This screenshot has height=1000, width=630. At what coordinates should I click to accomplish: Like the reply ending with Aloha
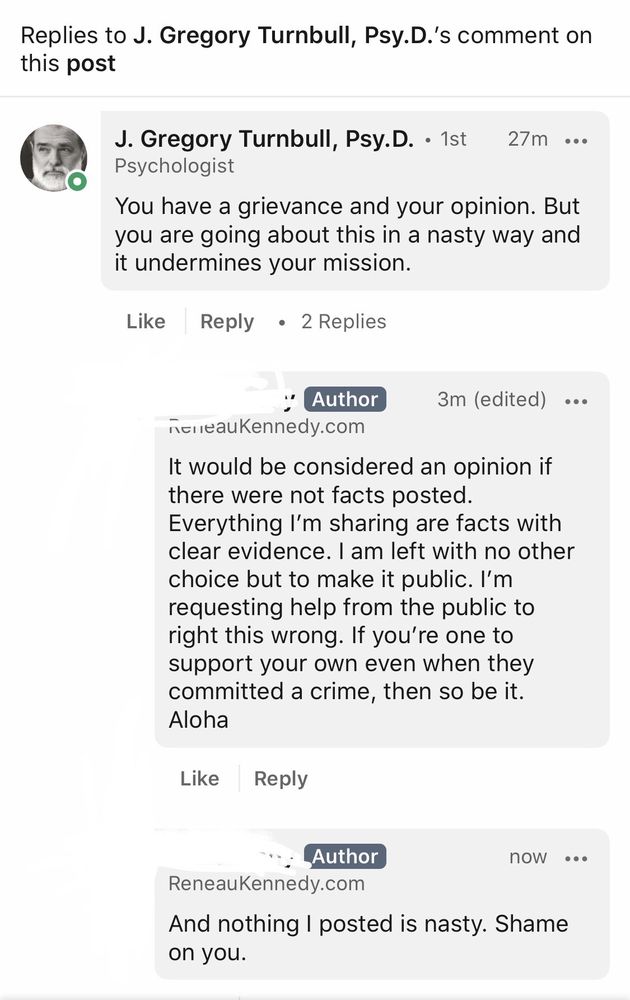point(200,778)
